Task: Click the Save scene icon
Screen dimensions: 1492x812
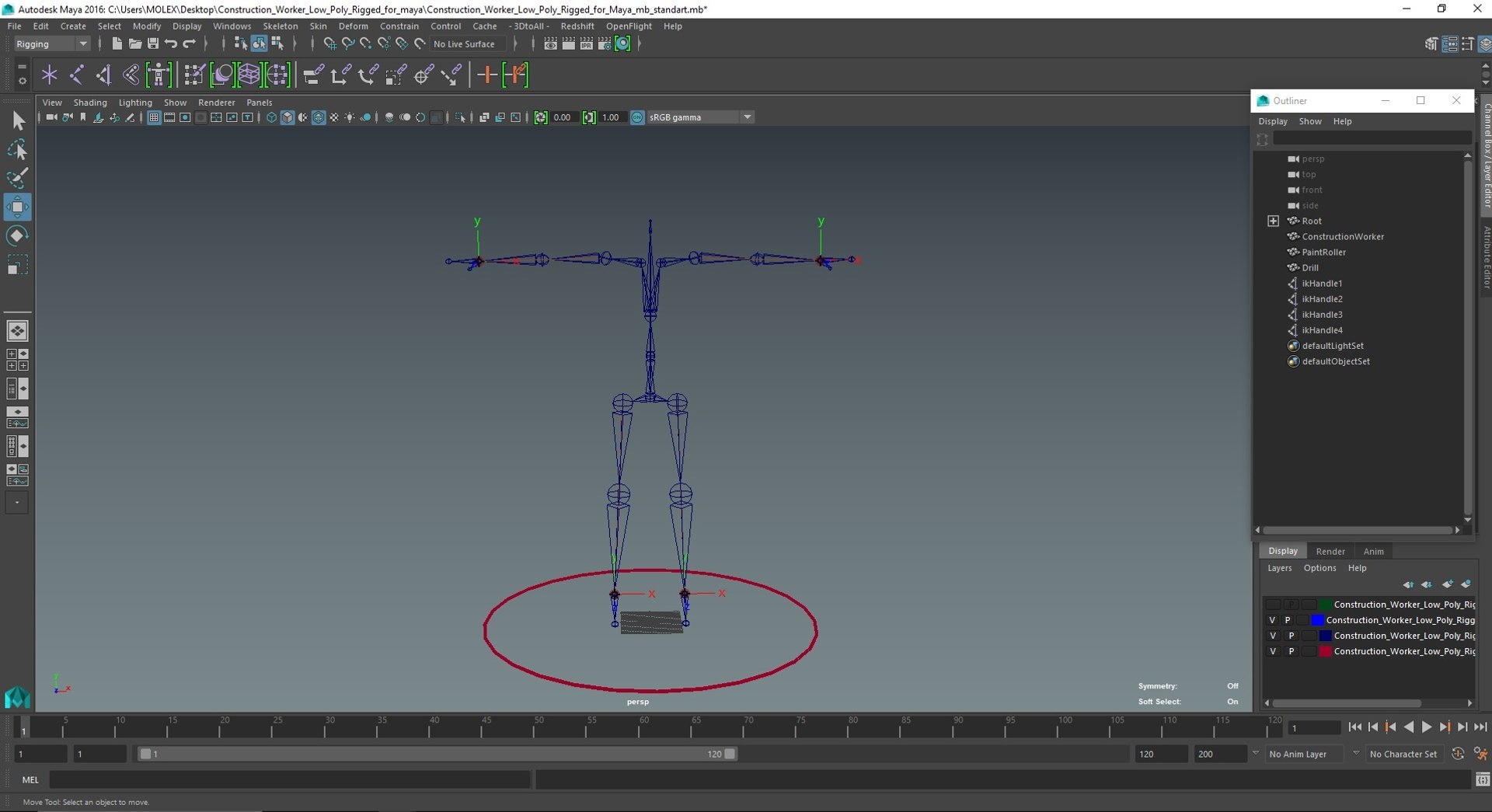Action: 153,44
